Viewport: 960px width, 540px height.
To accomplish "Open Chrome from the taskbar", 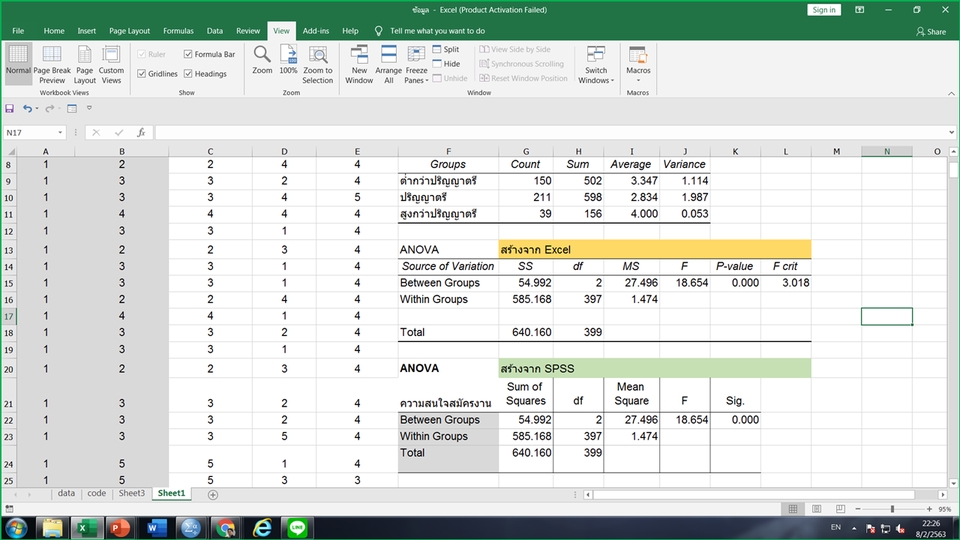I will pos(225,528).
